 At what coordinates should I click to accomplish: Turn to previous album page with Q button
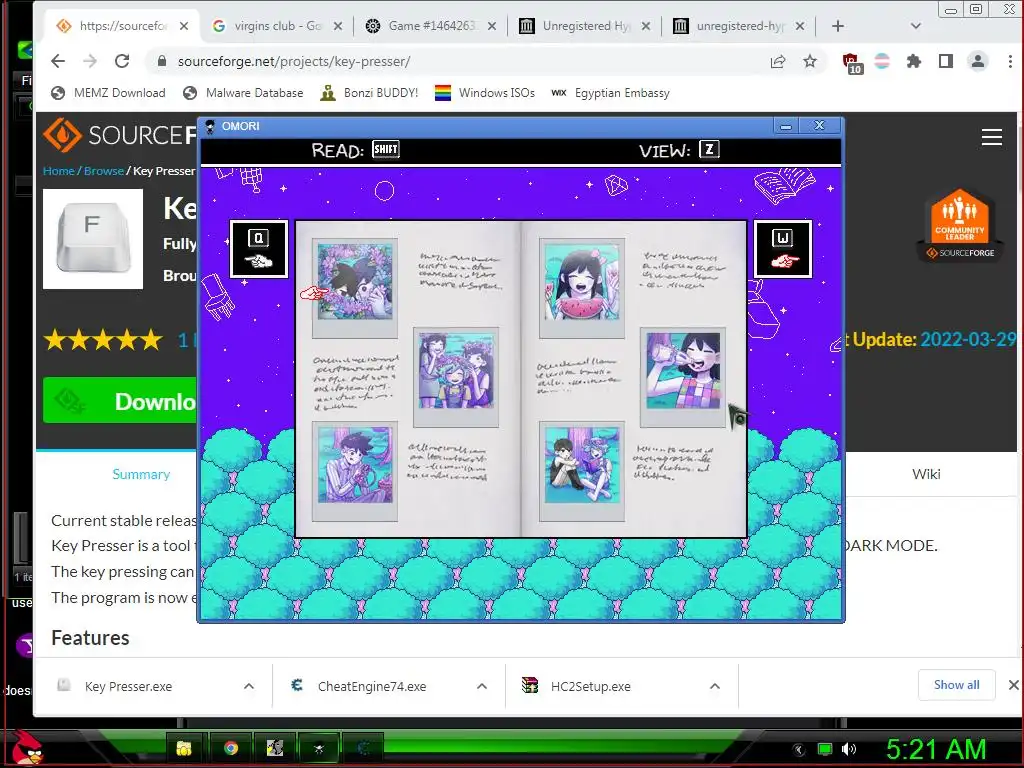pyautogui.click(x=259, y=249)
